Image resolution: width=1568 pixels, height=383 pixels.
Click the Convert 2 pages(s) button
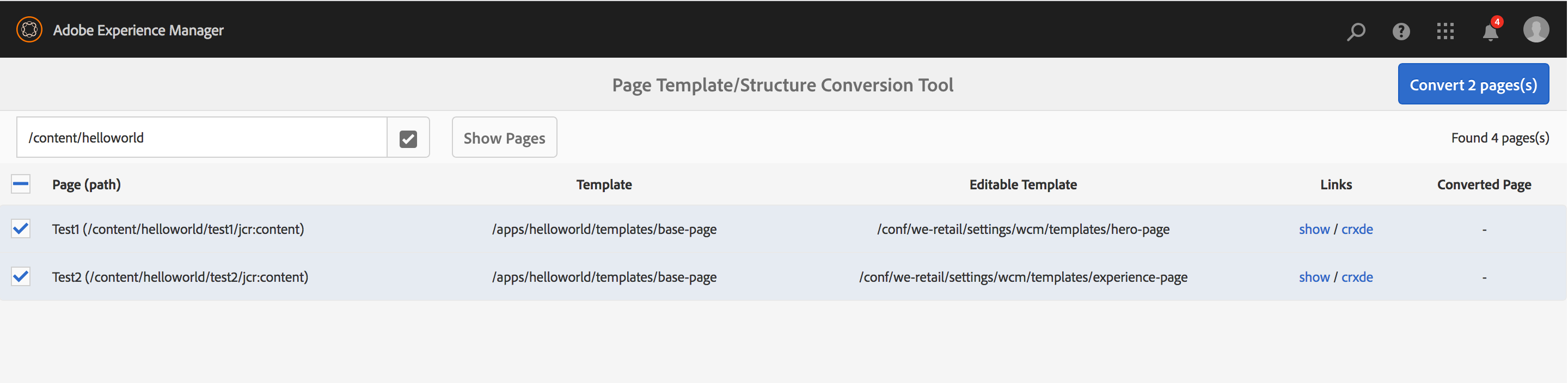point(1473,84)
